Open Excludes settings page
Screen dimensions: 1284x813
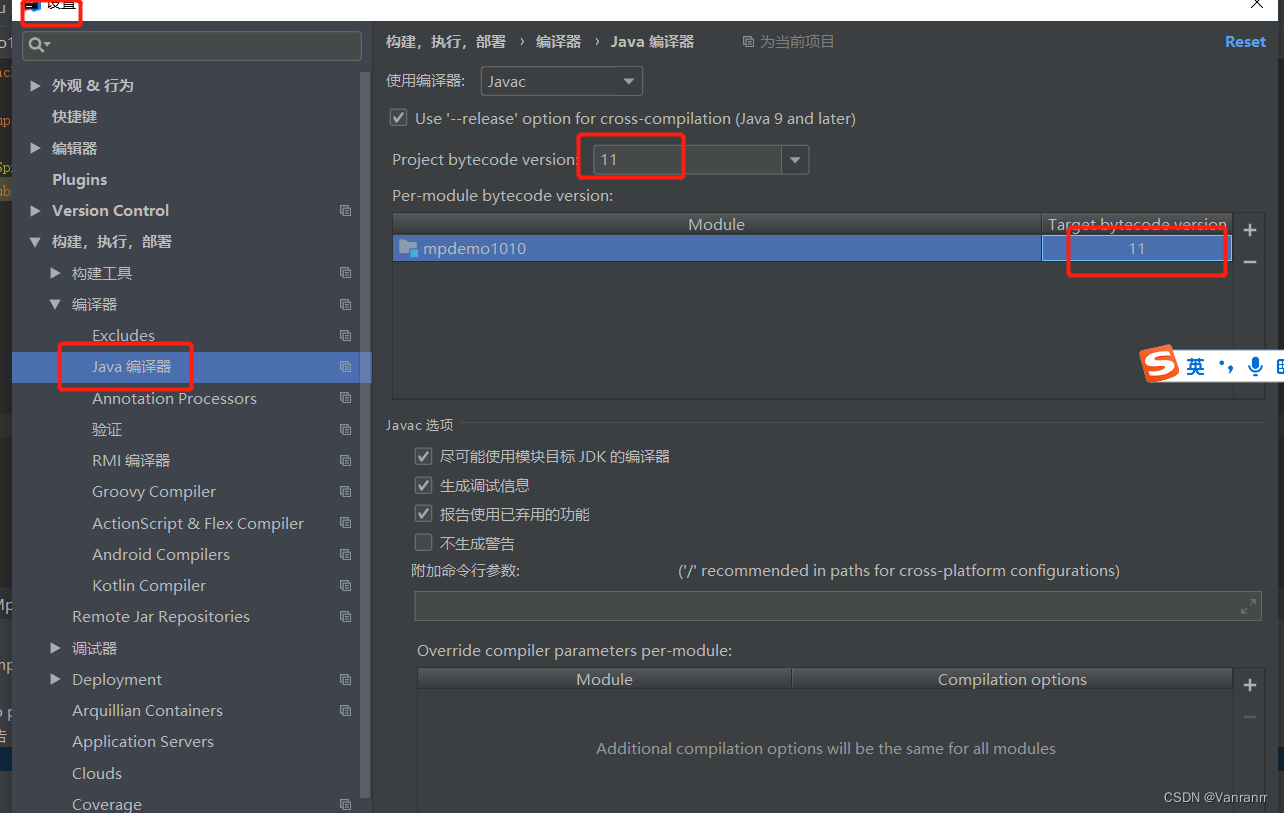tap(123, 335)
